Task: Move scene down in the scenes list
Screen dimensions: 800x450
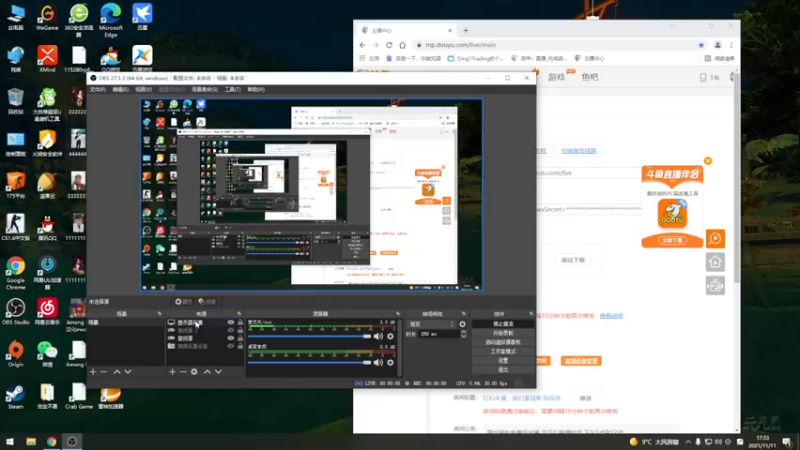Action: coord(128,372)
